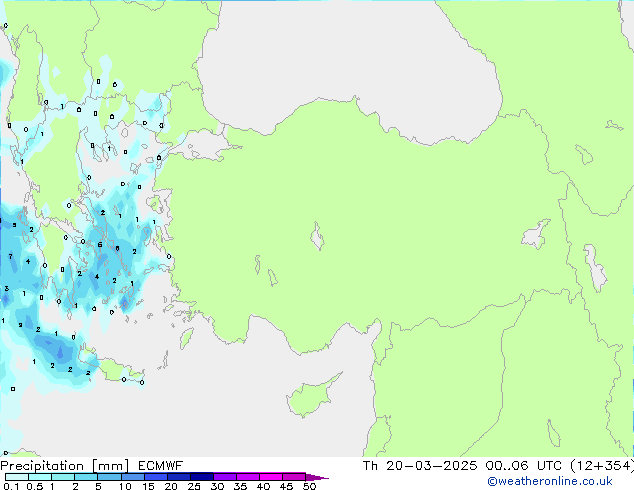Click the Black Sea area on the map
The width and height of the screenshot is (634, 490).
348,61
